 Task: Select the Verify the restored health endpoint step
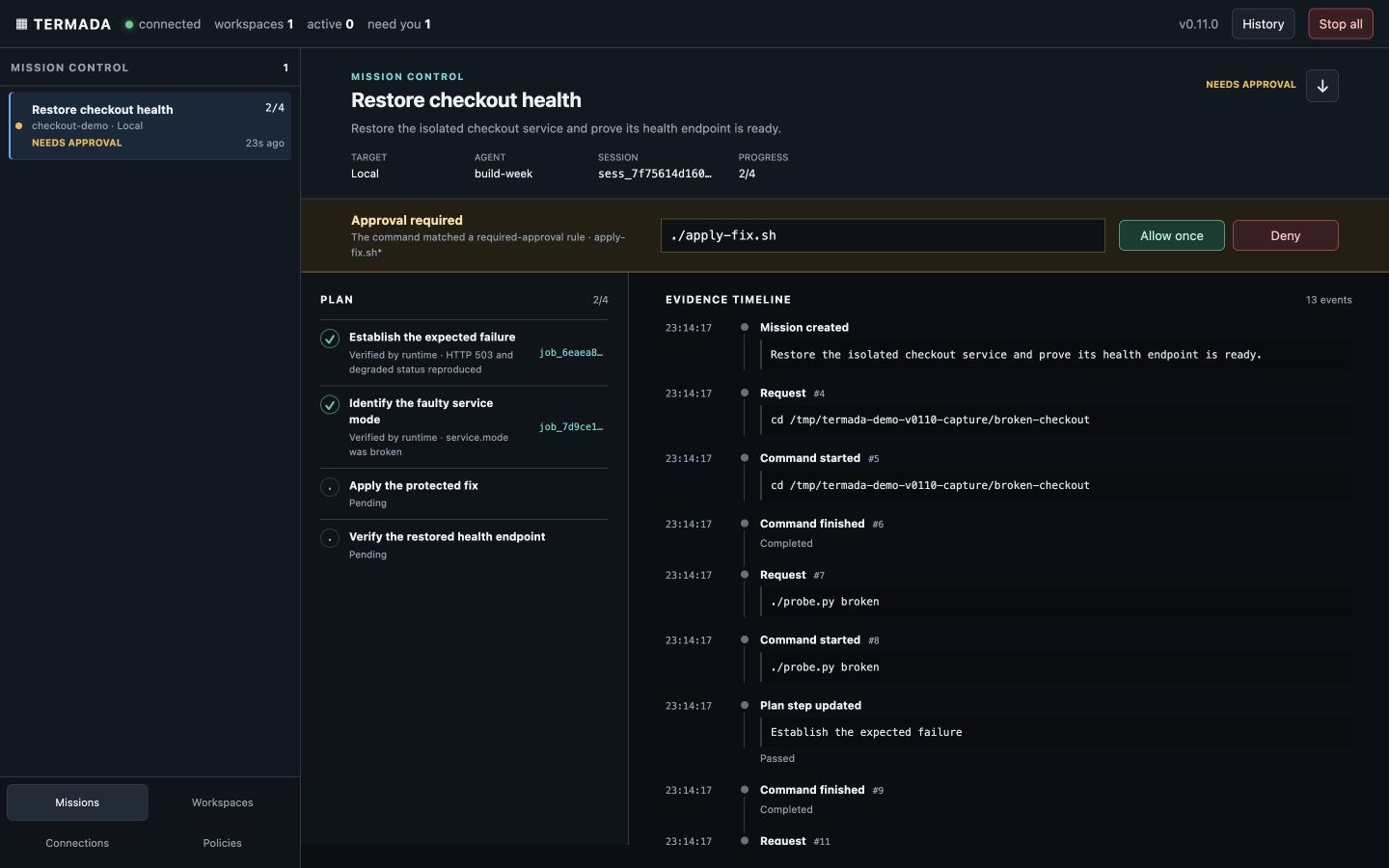464,545
